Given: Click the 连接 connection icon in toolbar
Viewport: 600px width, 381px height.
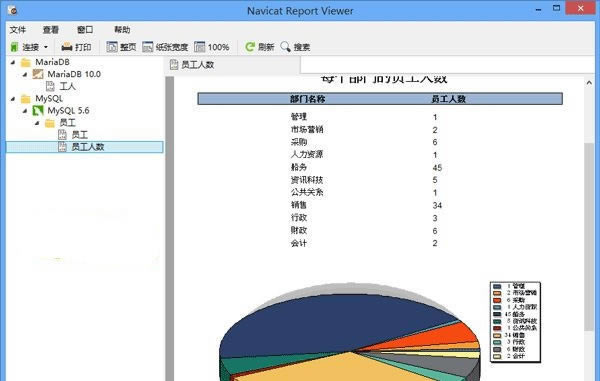Looking at the screenshot, I should coord(14,47).
